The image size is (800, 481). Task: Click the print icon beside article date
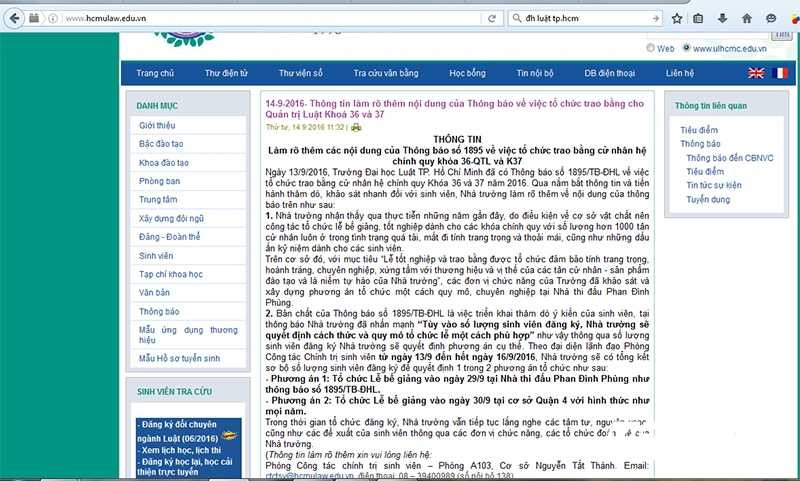click(356, 128)
